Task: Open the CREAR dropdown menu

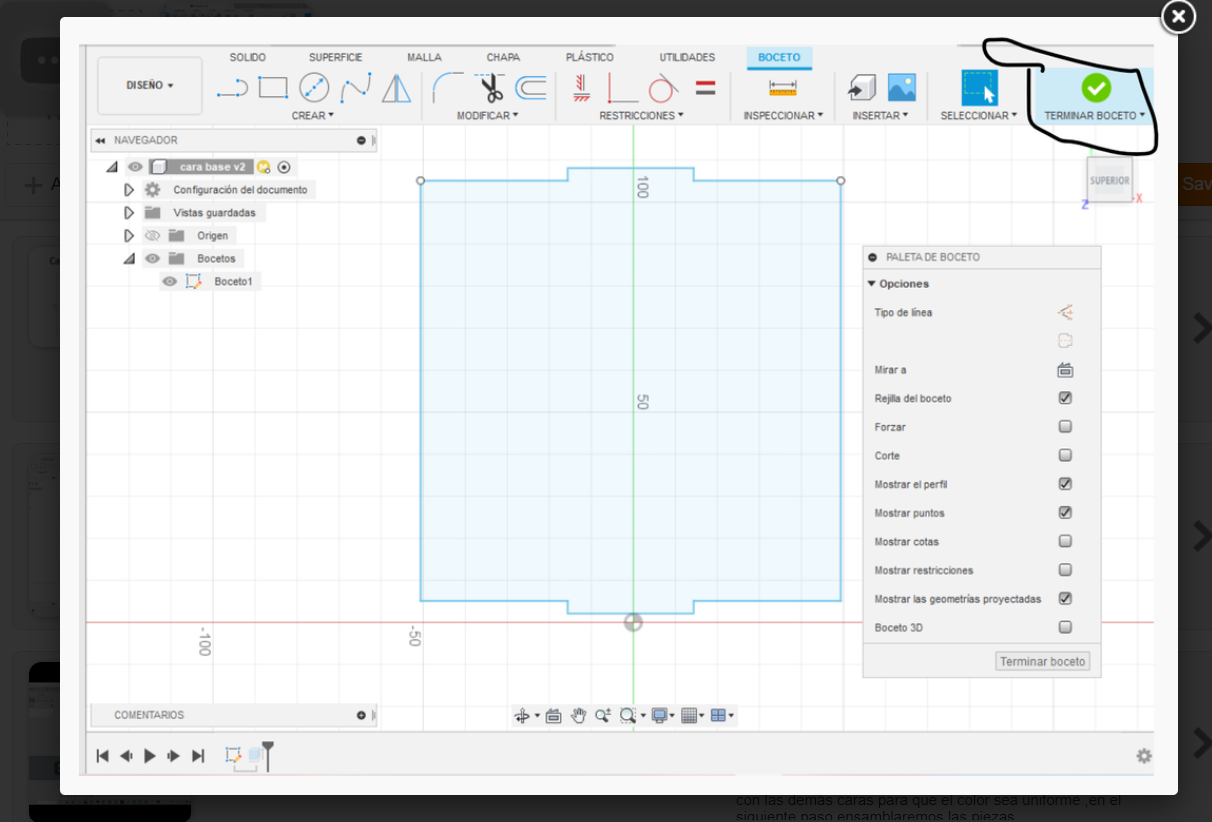Action: coord(313,116)
